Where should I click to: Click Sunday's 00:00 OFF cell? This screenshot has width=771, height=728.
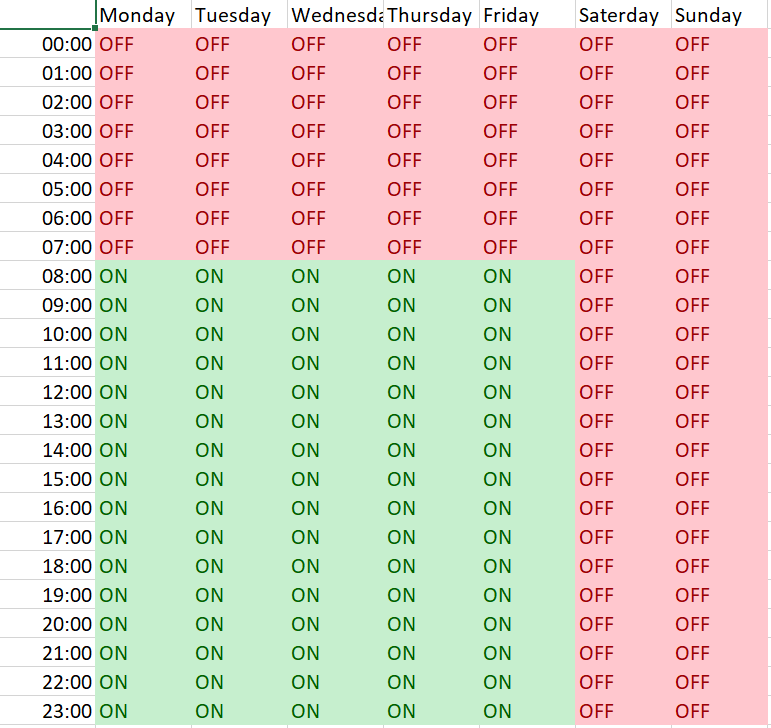click(x=718, y=44)
